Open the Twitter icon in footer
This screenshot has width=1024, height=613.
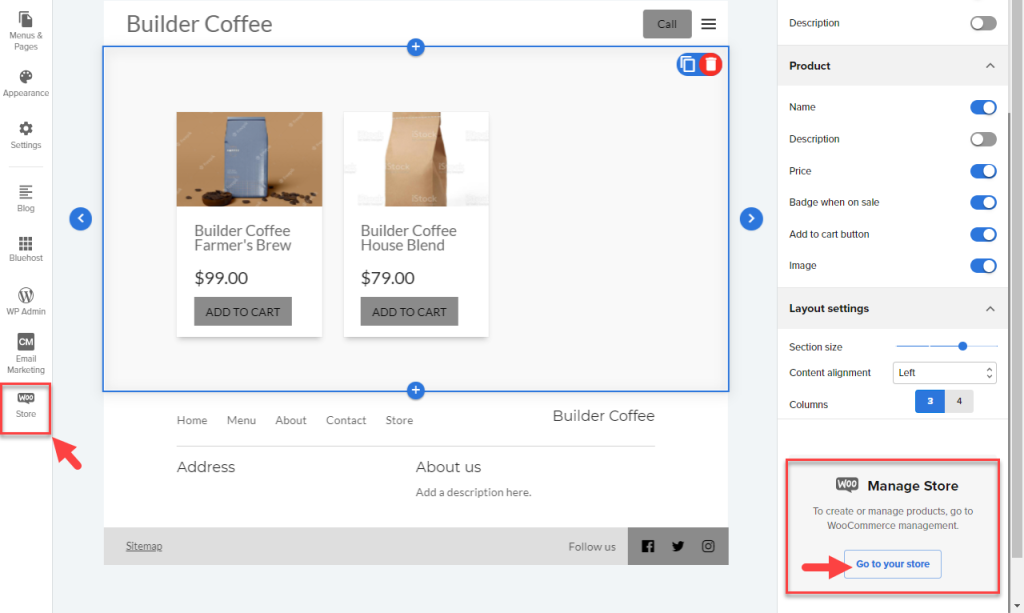coord(678,546)
